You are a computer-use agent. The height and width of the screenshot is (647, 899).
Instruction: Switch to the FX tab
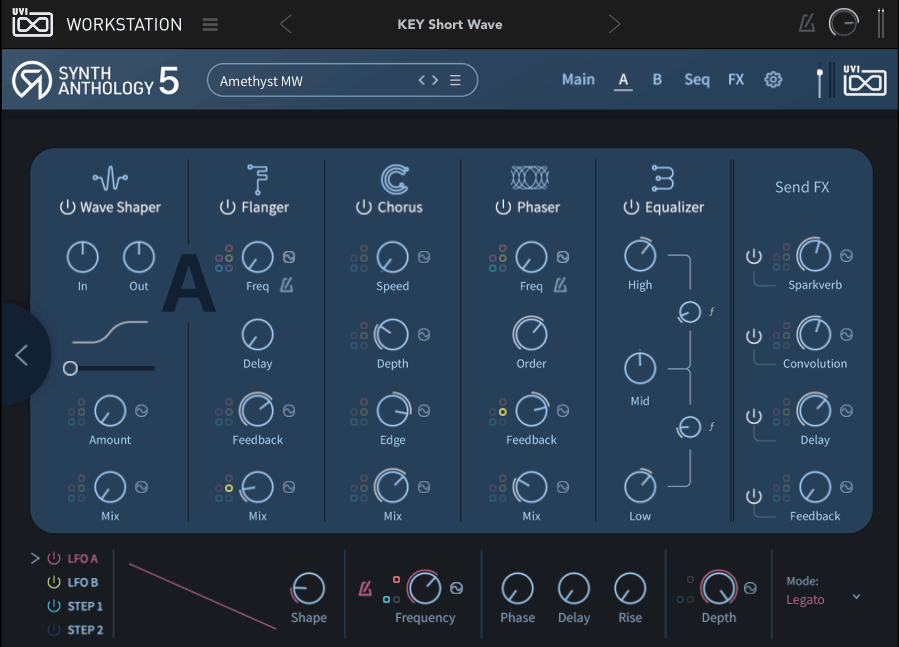(736, 80)
